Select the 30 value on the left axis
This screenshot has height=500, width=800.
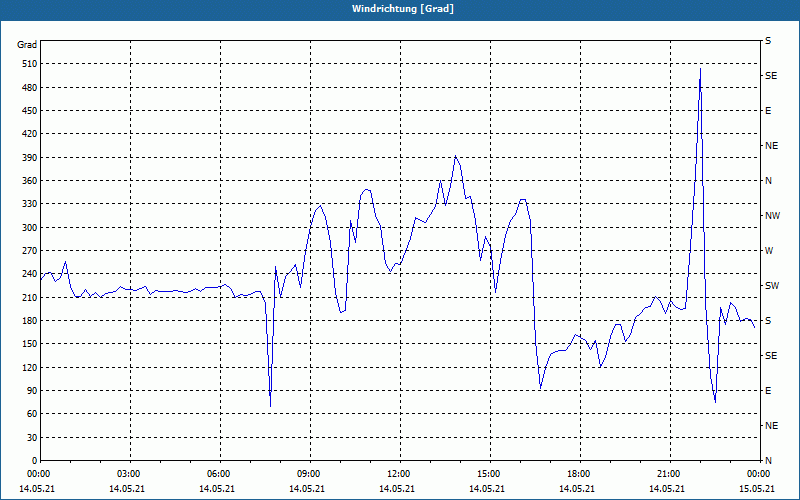point(32,438)
